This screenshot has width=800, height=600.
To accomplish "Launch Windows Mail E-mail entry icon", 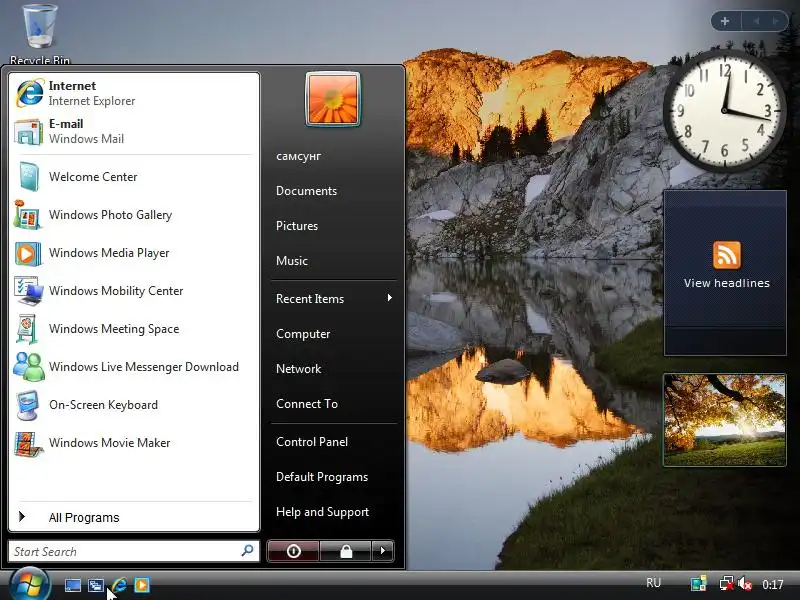I will click(x=28, y=132).
